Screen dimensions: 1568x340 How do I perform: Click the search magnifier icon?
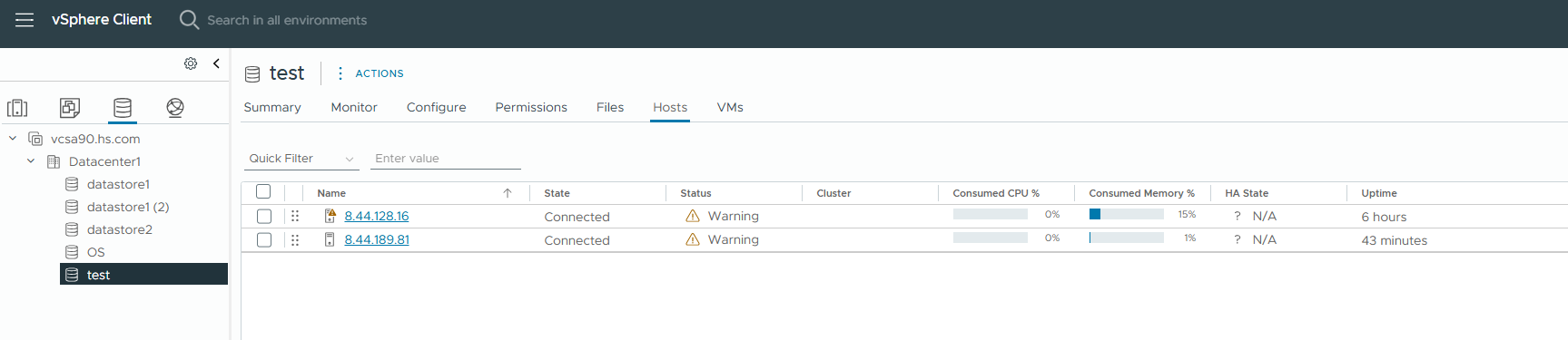point(189,20)
